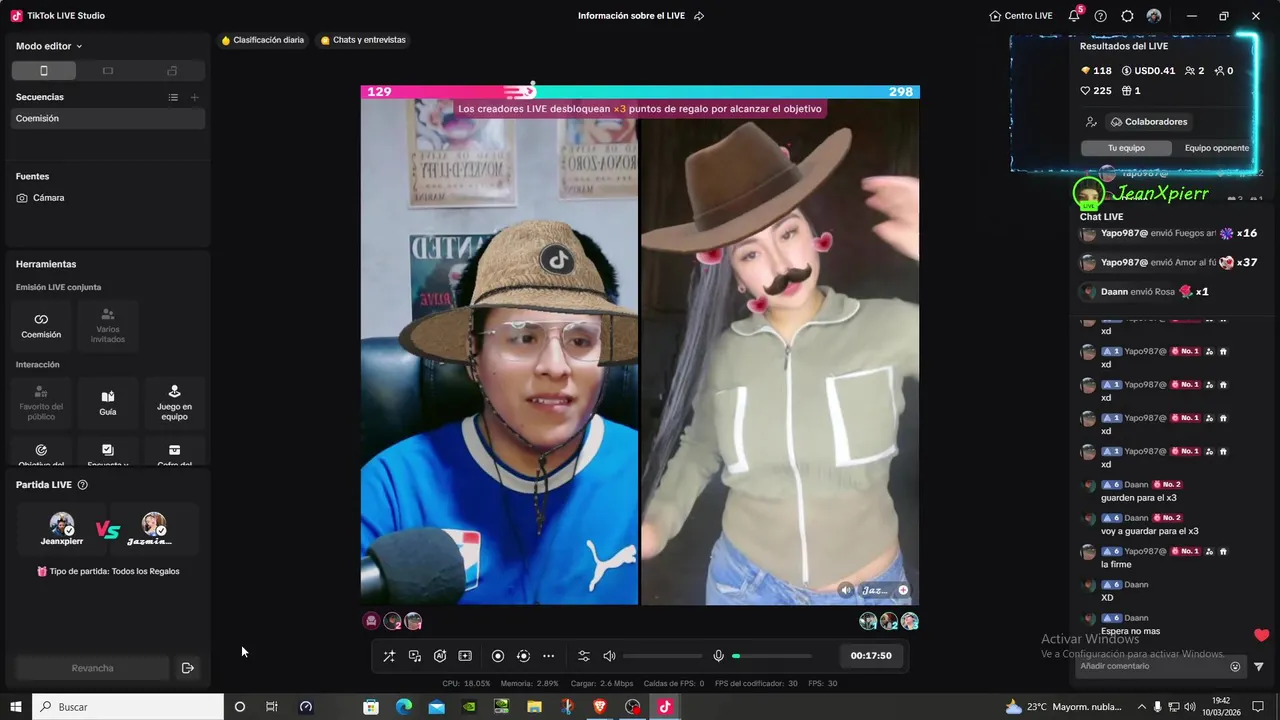1280x720 pixels.
Task: Click the record button in toolbar
Action: (x=498, y=656)
